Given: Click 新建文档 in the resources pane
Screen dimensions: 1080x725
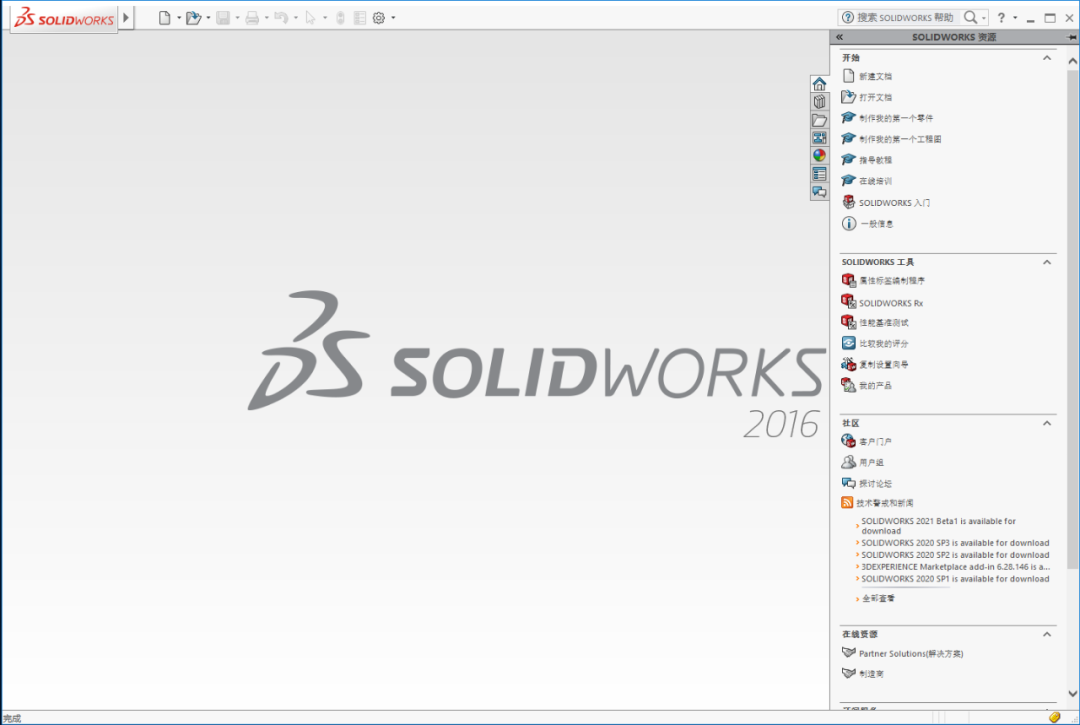Looking at the screenshot, I should click(x=875, y=76).
